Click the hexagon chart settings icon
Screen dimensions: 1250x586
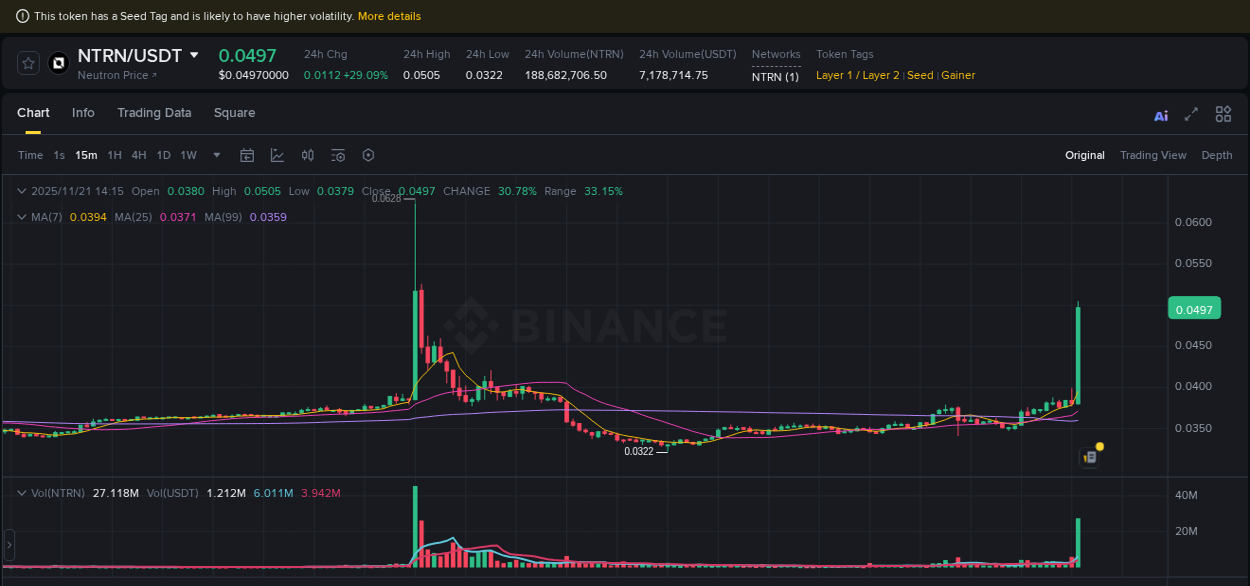[x=368, y=155]
